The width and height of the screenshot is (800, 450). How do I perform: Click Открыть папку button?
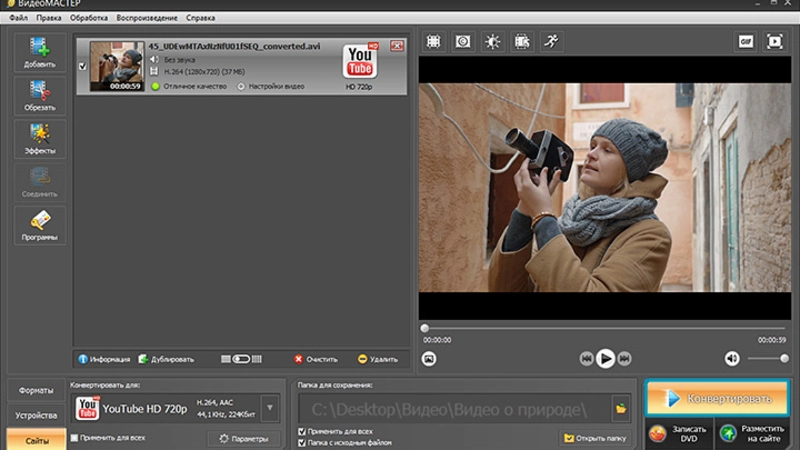click(595, 438)
